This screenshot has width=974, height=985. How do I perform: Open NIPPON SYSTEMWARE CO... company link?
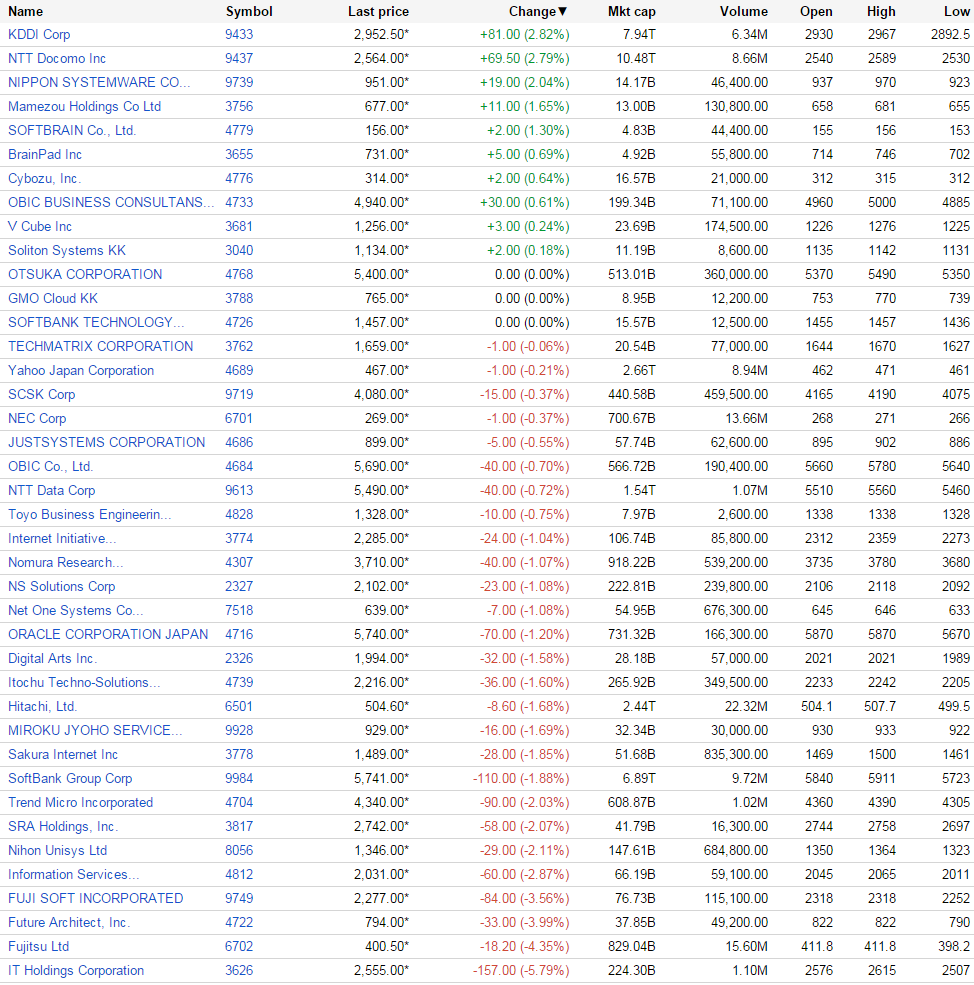(x=99, y=82)
